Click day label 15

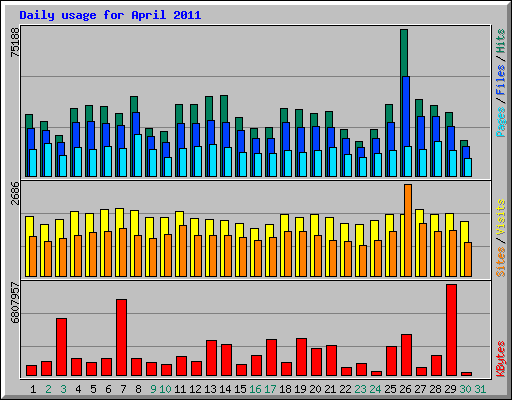240,389
